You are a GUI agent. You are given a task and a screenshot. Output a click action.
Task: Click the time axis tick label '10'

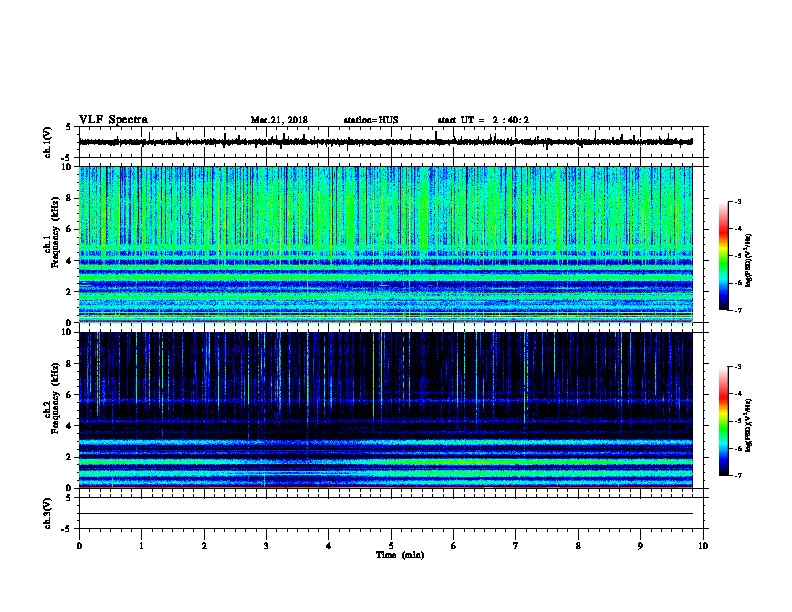703,546
